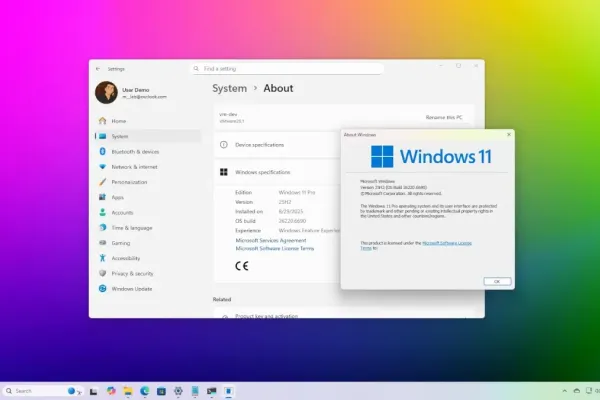
Task: Show hidden icons in the system tray
Action: (x=564, y=391)
